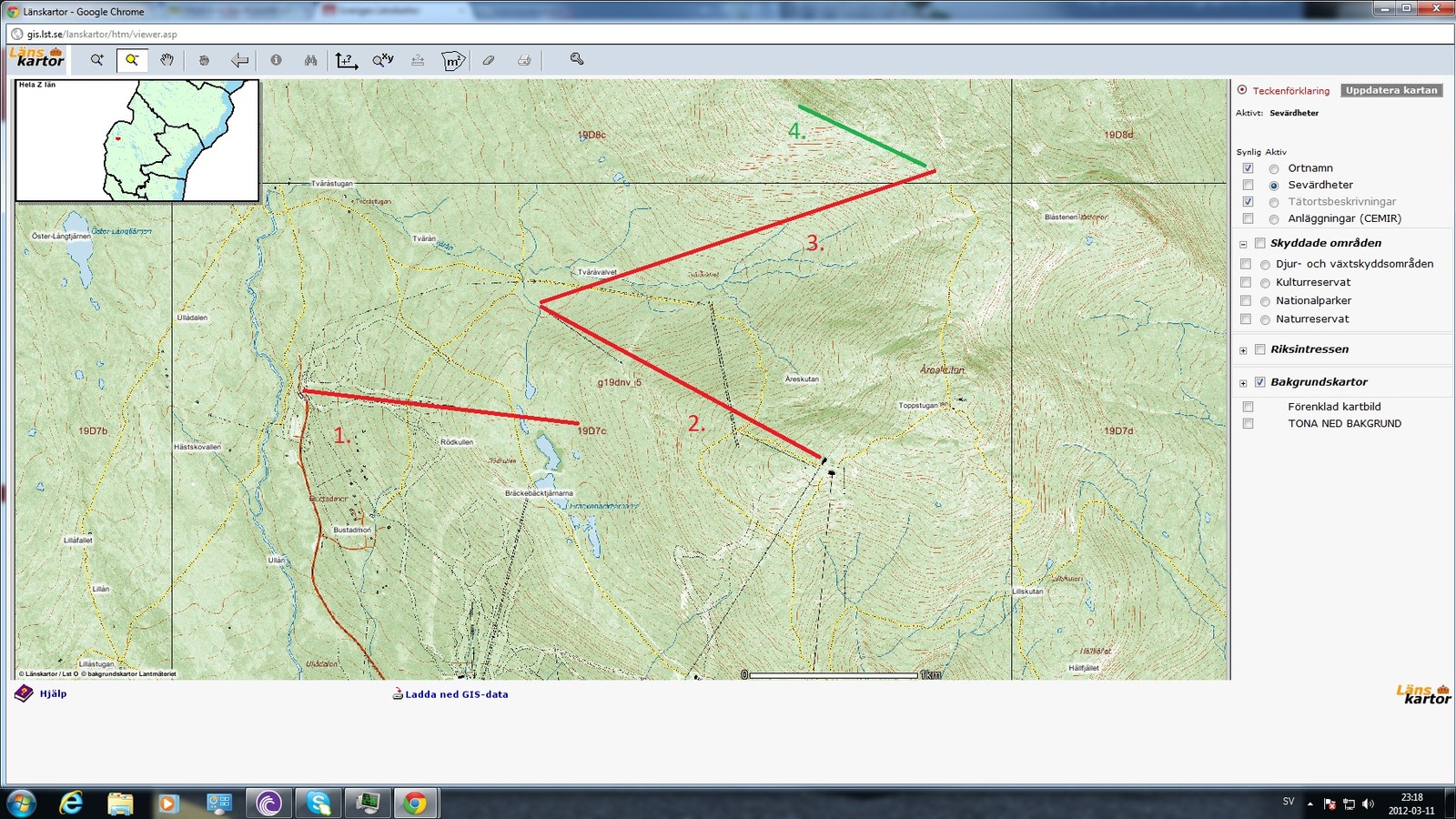Image resolution: width=1456 pixels, height=819 pixels.
Task: Click the eraser clear tool
Action: pos(489,60)
